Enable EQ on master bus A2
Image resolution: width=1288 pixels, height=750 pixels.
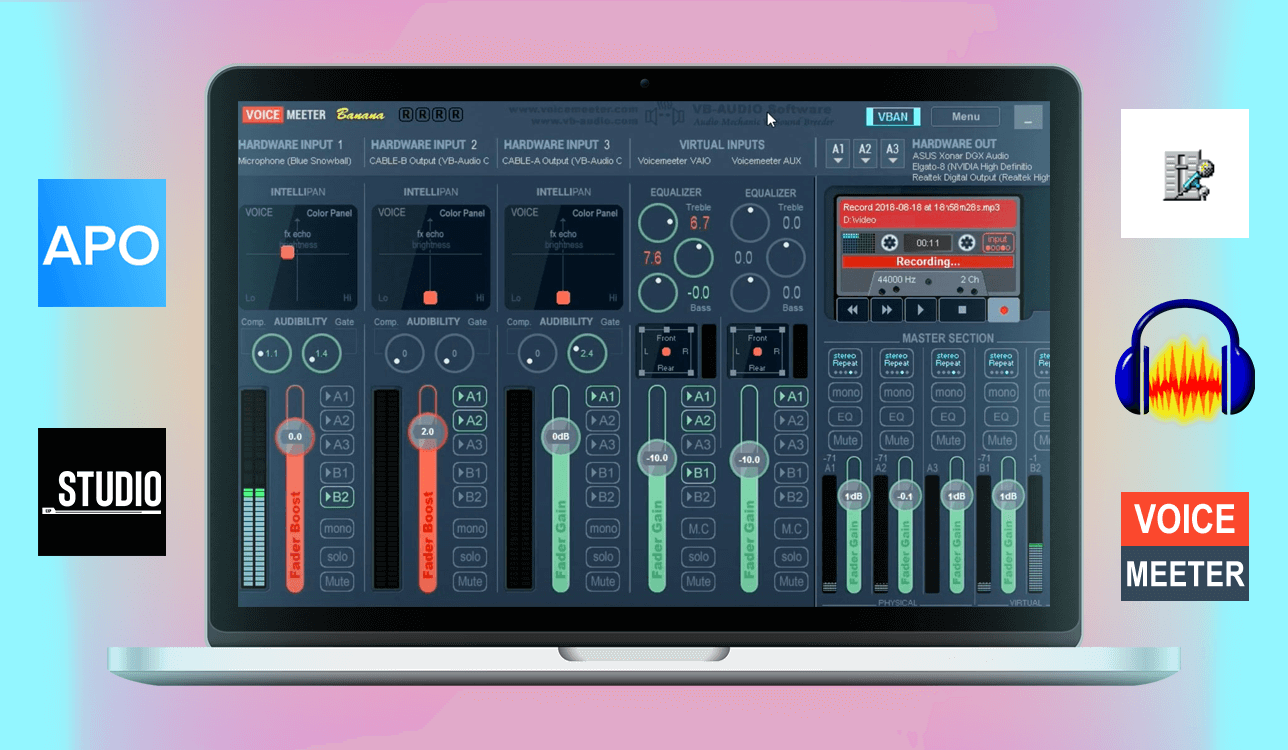point(897,417)
